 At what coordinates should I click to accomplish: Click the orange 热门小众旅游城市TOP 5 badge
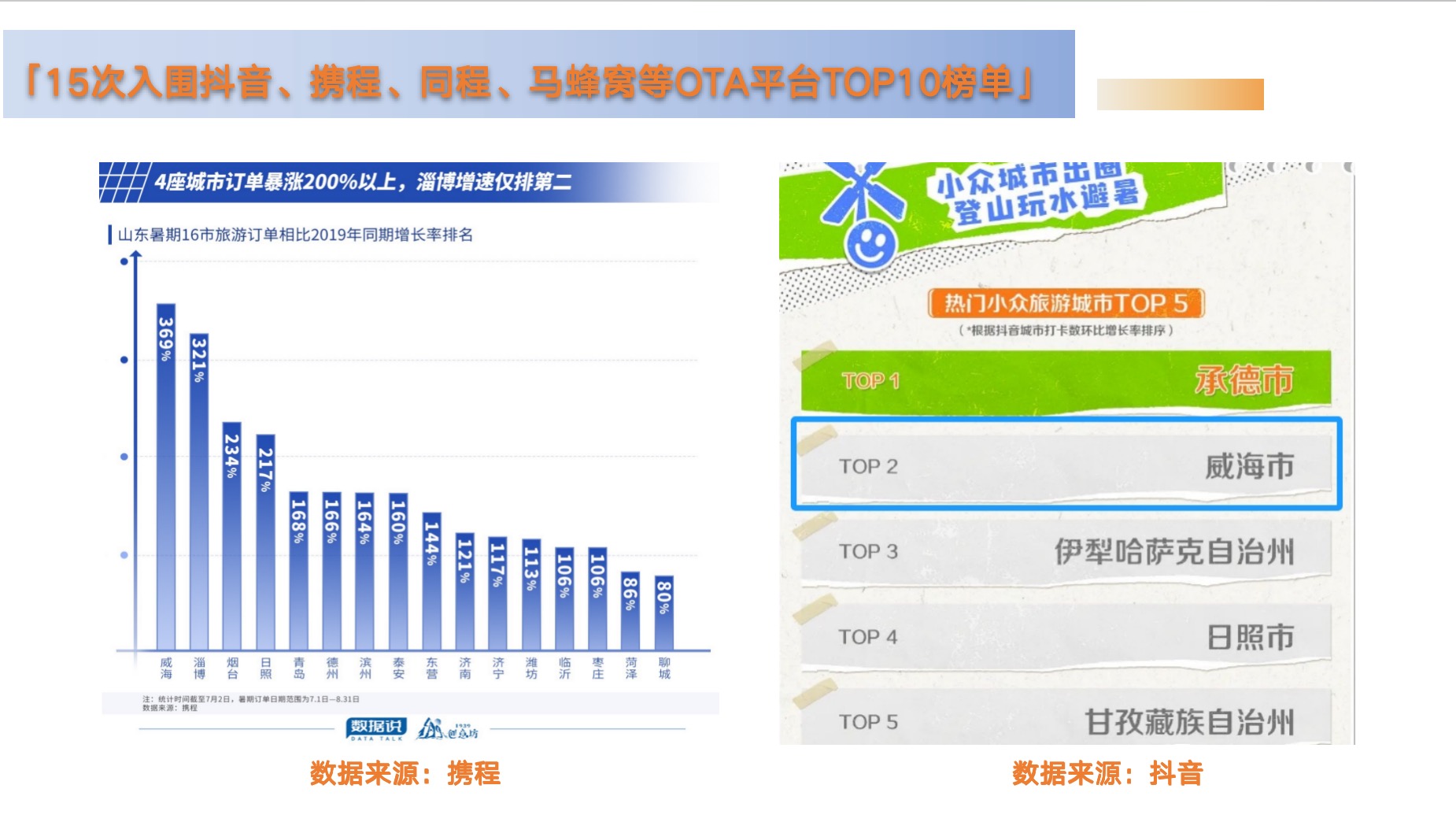point(1066,303)
